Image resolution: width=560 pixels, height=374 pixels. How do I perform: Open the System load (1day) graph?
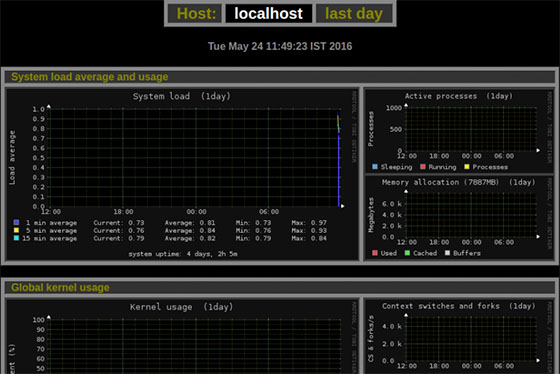point(182,174)
